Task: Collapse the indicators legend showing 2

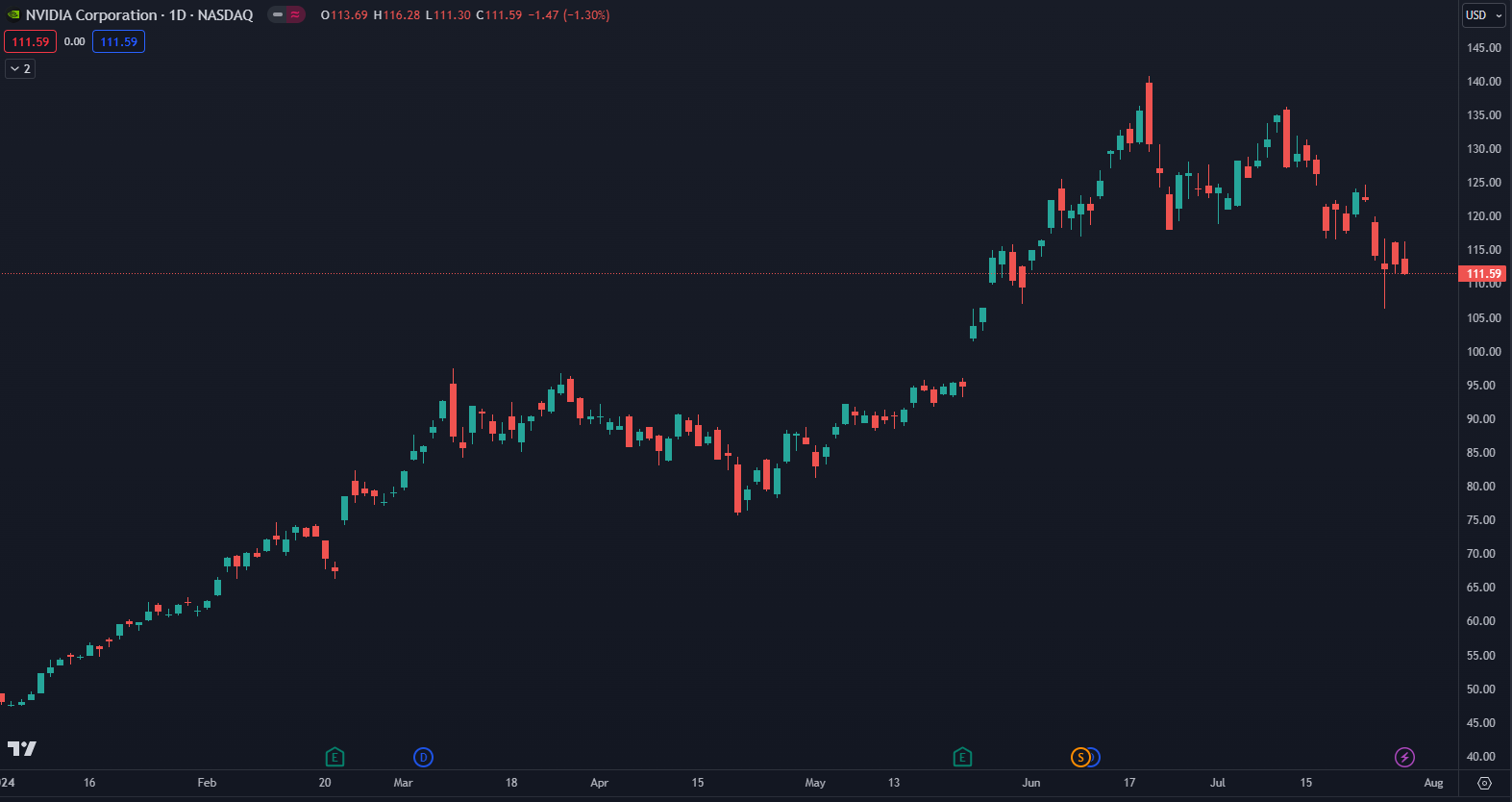Action: coord(20,68)
